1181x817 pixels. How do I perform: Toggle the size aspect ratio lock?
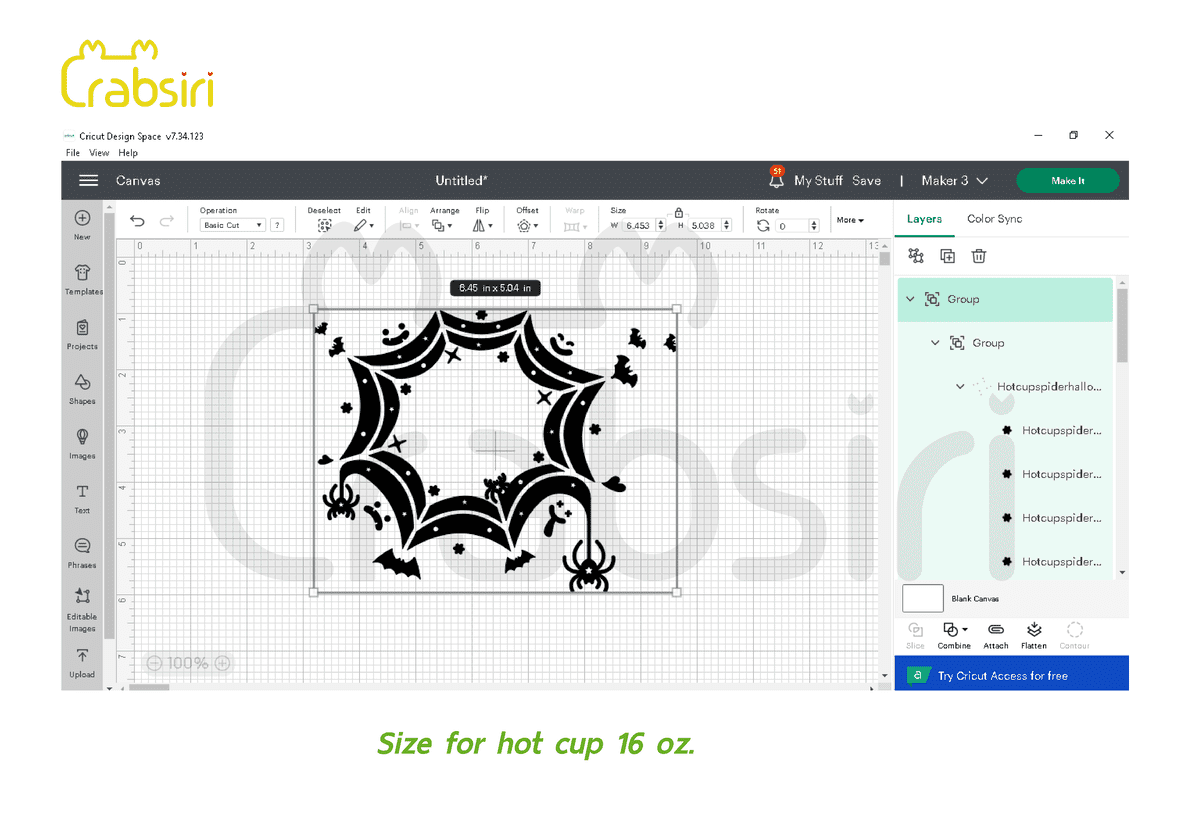tap(679, 213)
